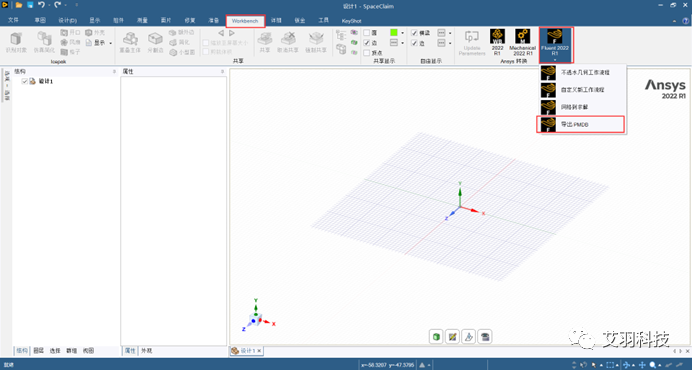Switch to the 设计 (Design) ribbon tab
Image resolution: width=692 pixels, height=370 pixels.
coord(68,20)
